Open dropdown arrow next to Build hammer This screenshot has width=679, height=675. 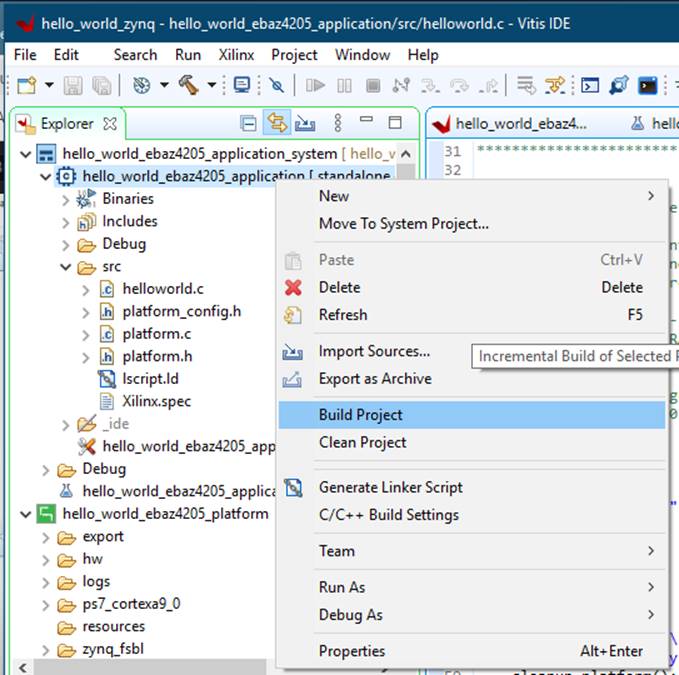click(x=211, y=86)
